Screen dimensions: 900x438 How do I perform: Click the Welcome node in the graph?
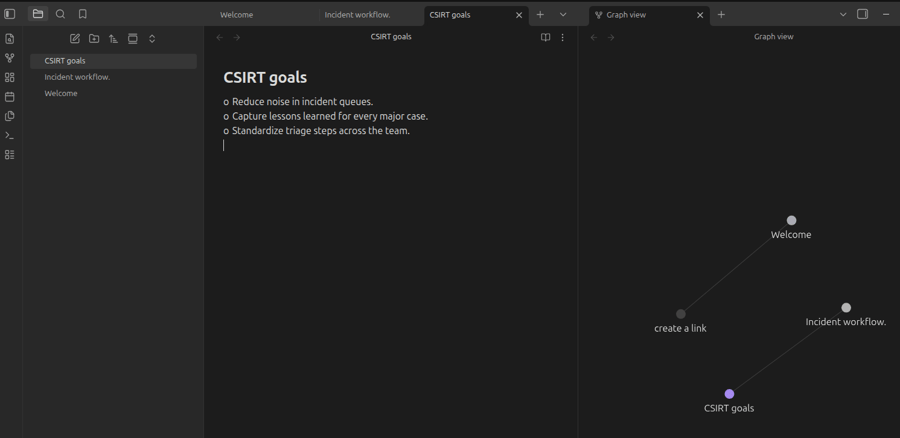pos(792,220)
